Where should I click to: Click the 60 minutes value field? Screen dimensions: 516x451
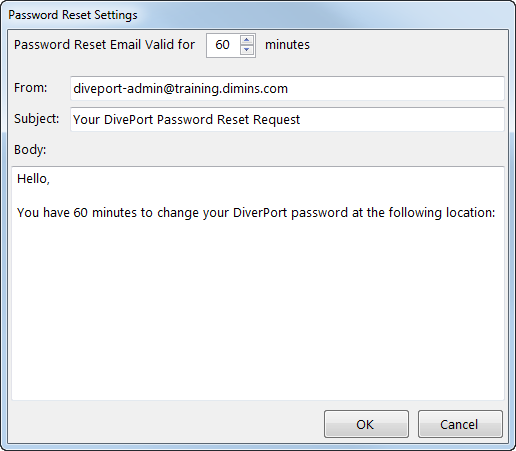coord(223,45)
